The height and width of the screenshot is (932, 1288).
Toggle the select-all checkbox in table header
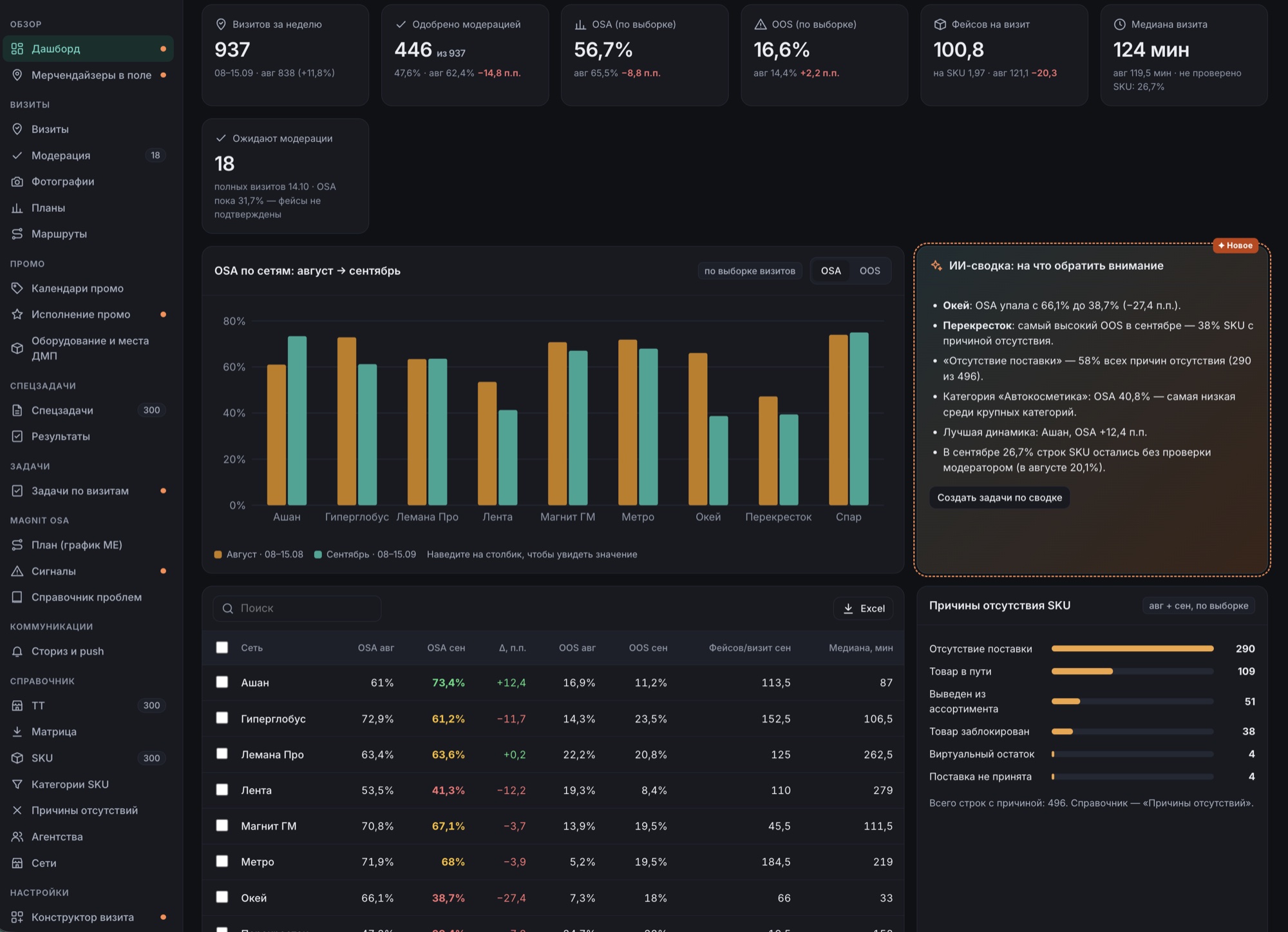tap(222, 647)
